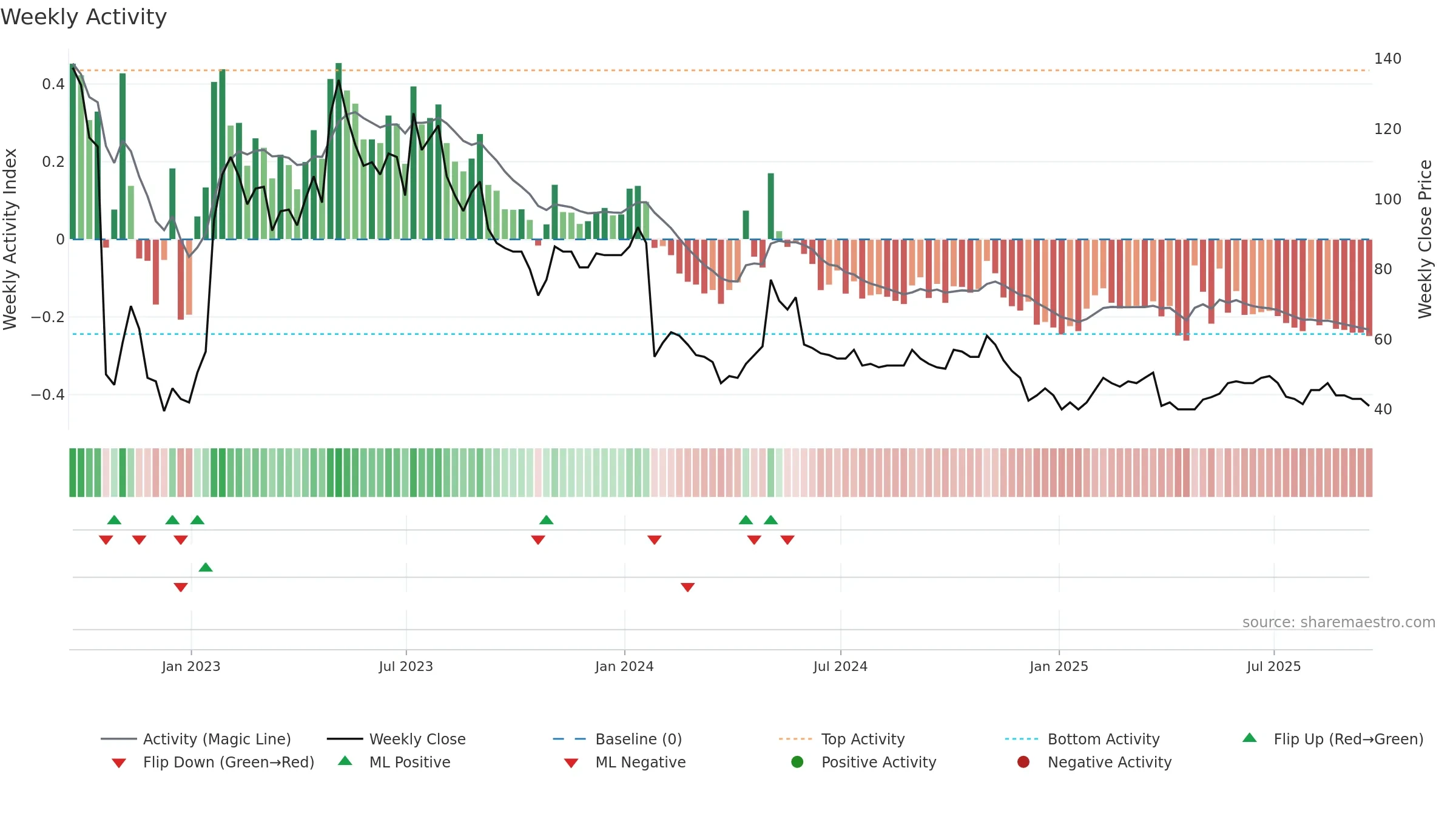The height and width of the screenshot is (819, 1456).
Task: Click the green ML Positive marker after Jan 2023
Action: click(x=206, y=567)
